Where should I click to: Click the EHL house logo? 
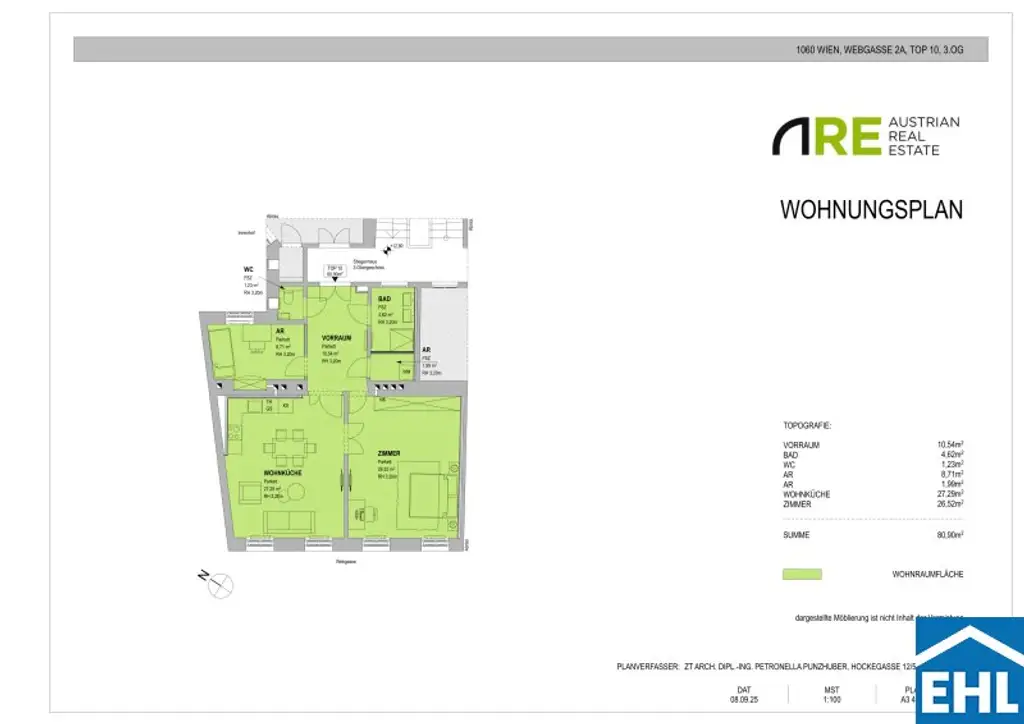(969, 668)
